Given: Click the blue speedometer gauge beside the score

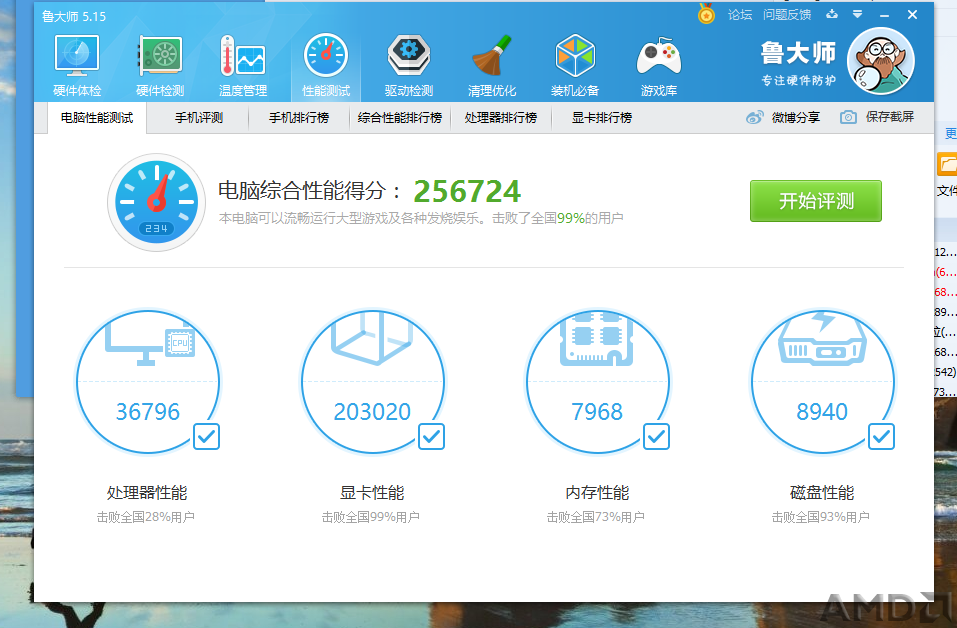Looking at the screenshot, I should tap(157, 202).
